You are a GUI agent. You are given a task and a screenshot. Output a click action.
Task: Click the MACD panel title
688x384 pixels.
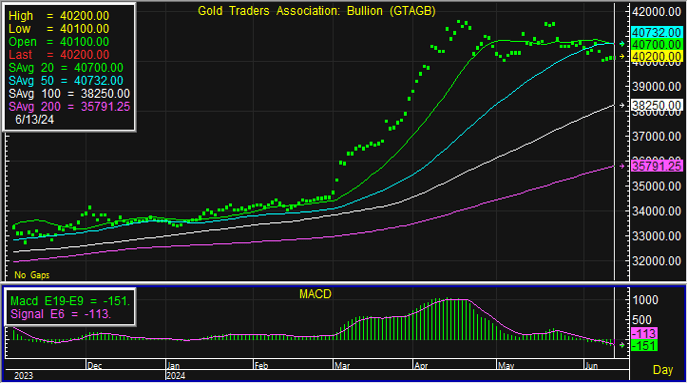click(x=315, y=294)
